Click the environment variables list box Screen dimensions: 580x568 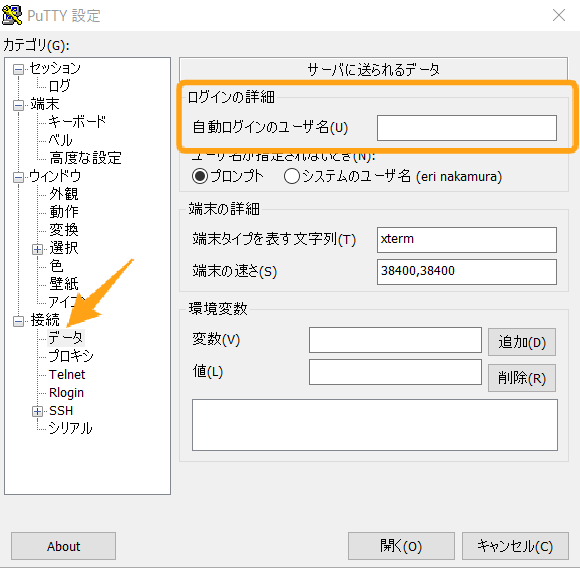click(375, 425)
